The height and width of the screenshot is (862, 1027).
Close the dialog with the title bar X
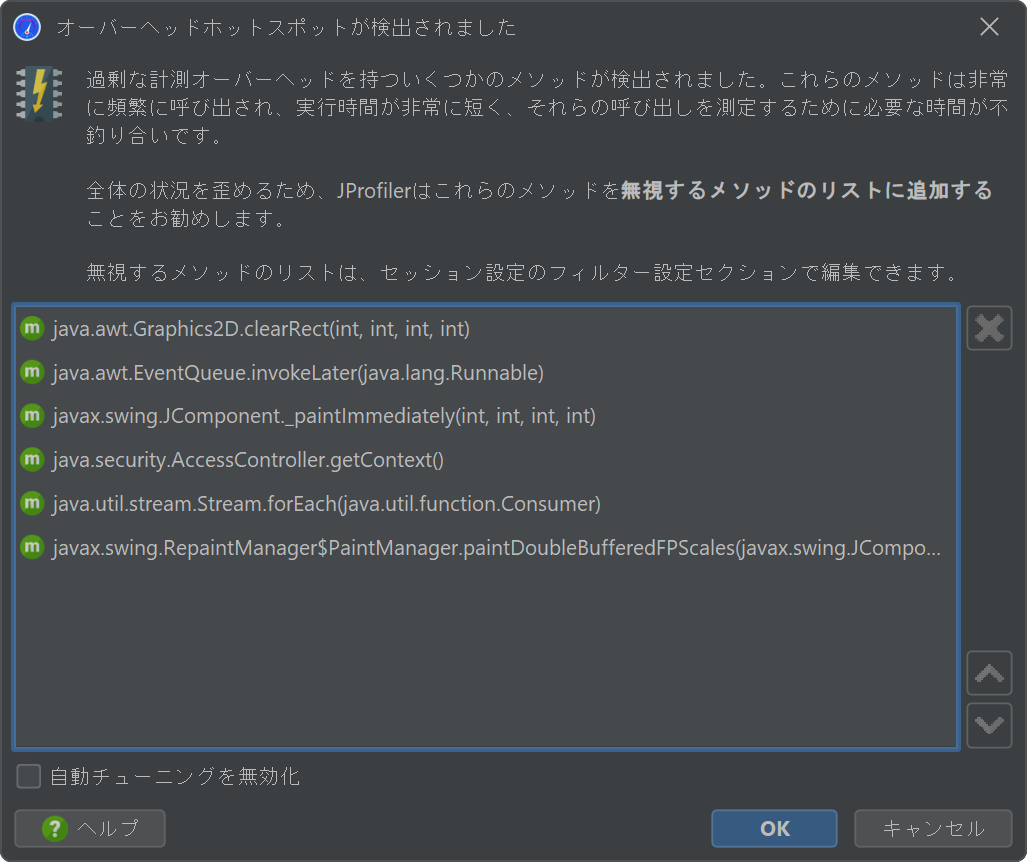(x=989, y=27)
